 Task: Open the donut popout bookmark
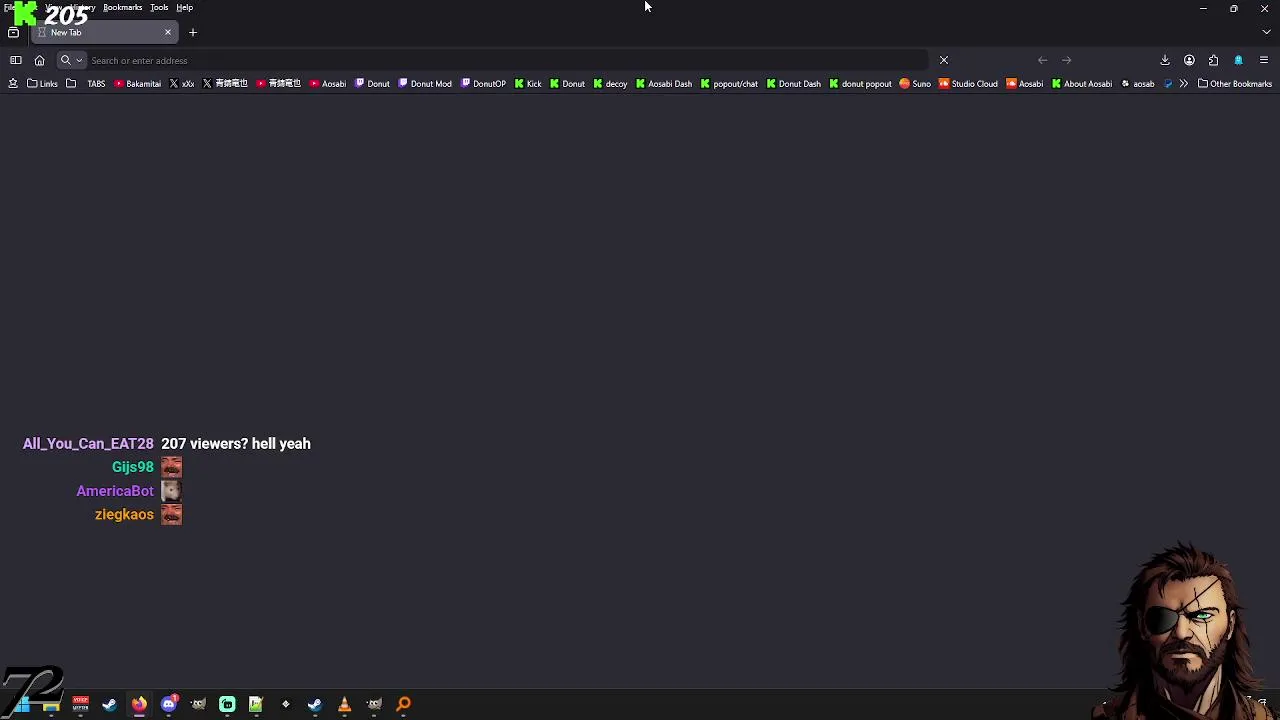coord(860,84)
